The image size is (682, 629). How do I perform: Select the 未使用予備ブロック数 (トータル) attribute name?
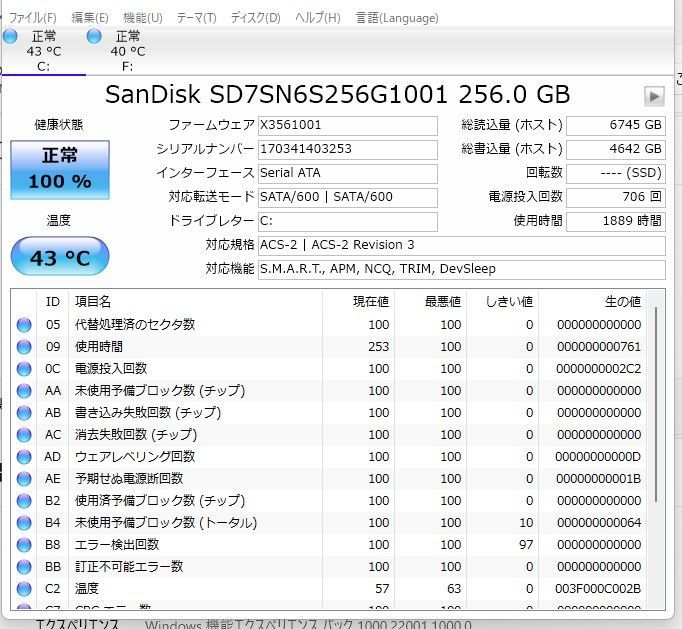(x=166, y=523)
